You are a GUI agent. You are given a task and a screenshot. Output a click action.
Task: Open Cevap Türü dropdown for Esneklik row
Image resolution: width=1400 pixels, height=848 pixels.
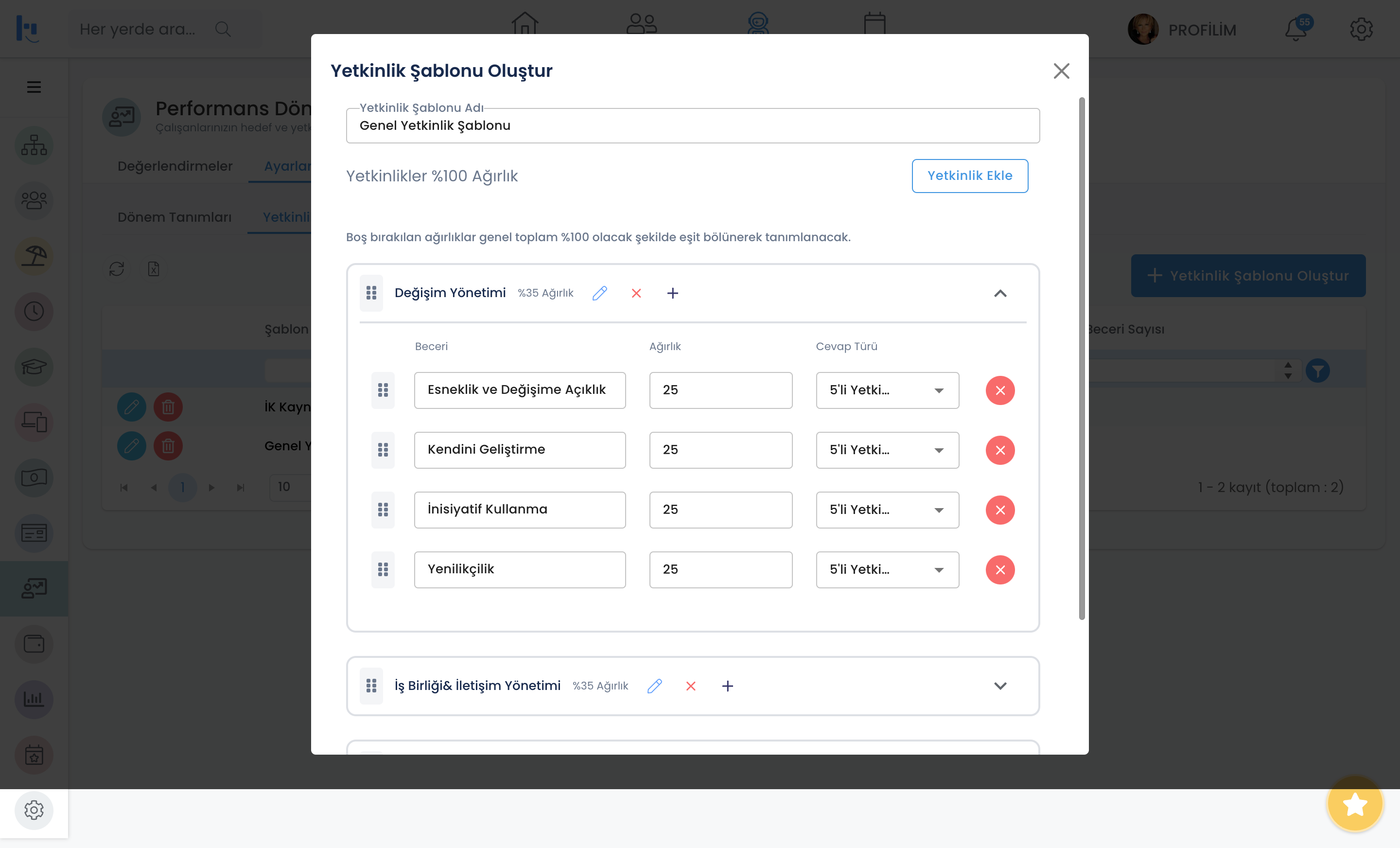pos(887,390)
